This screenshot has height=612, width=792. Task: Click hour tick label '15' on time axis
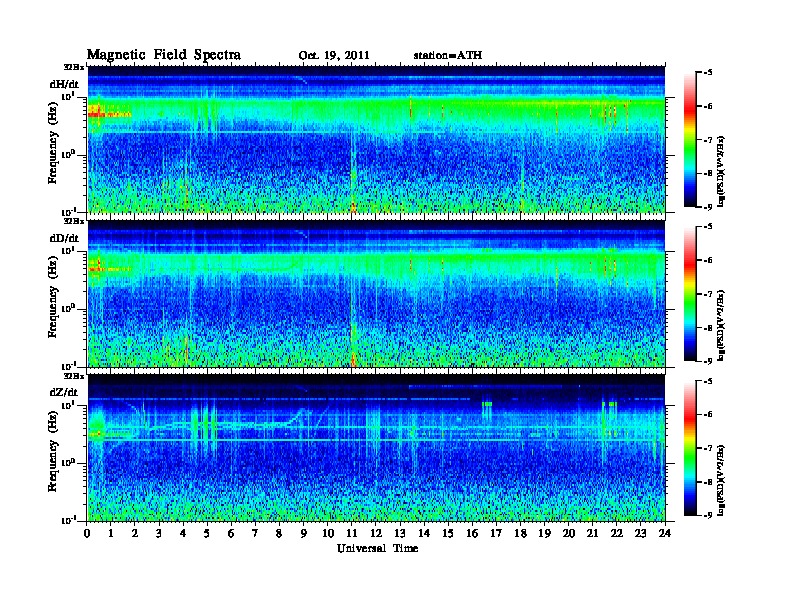pyautogui.click(x=448, y=533)
